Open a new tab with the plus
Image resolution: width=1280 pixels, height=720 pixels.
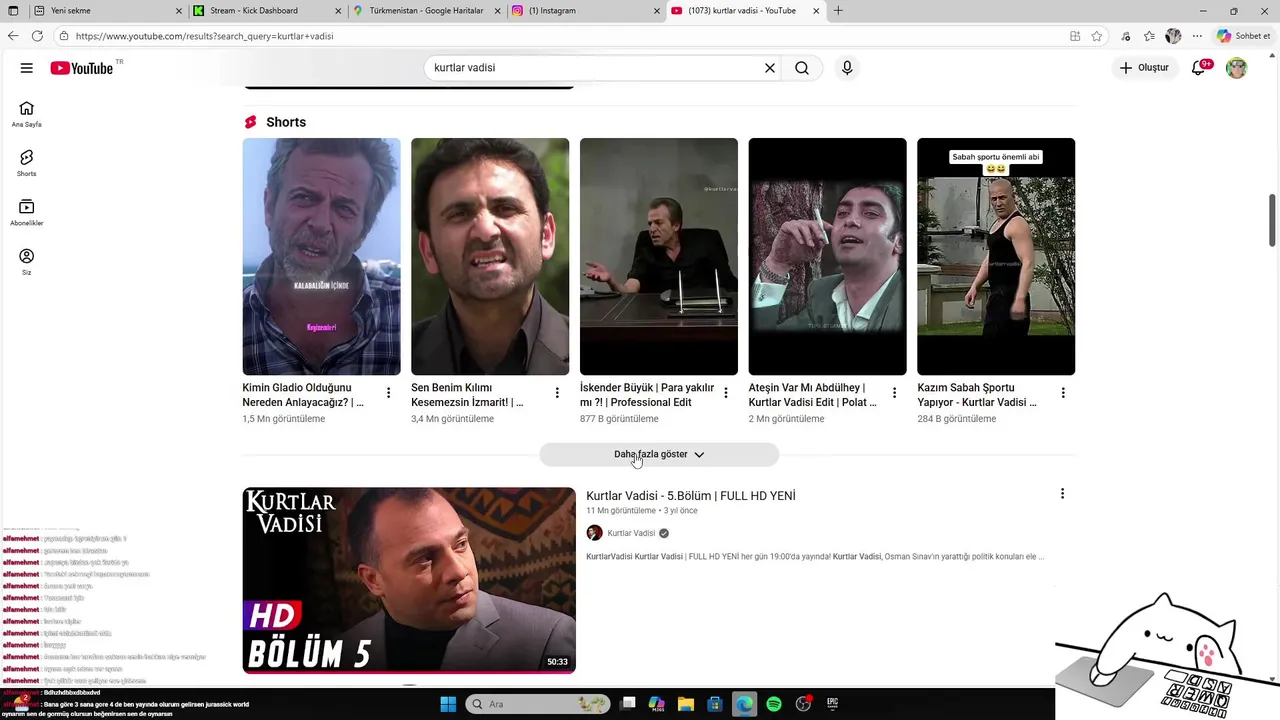(838, 11)
